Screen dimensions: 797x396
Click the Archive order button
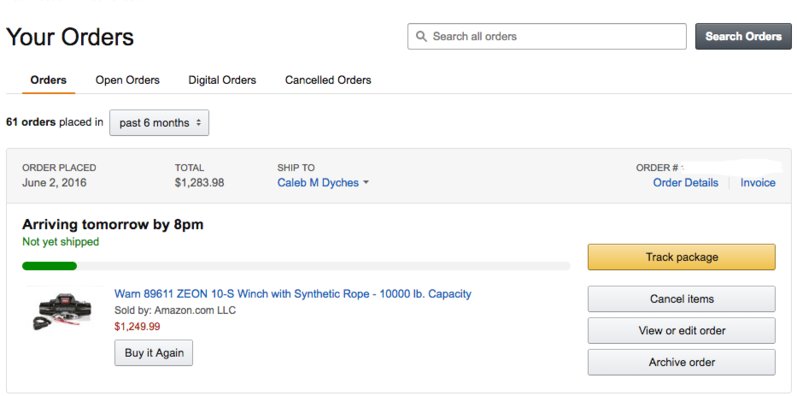click(x=682, y=362)
